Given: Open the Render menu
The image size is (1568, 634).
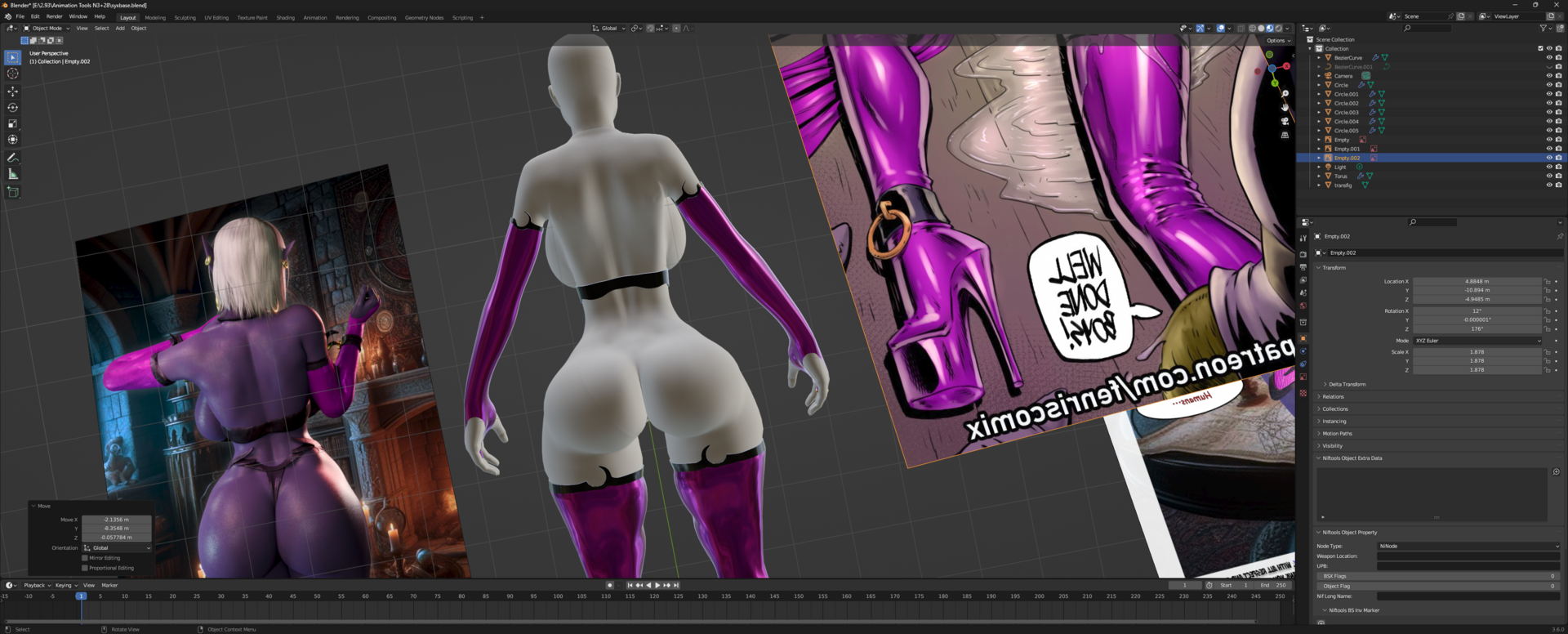Looking at the screenshot, I should pos(54,16).
